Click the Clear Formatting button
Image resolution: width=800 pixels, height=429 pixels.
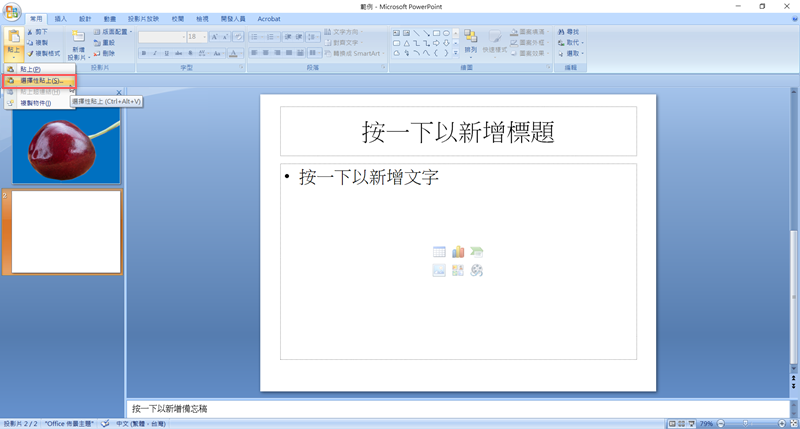click(238, 37)
